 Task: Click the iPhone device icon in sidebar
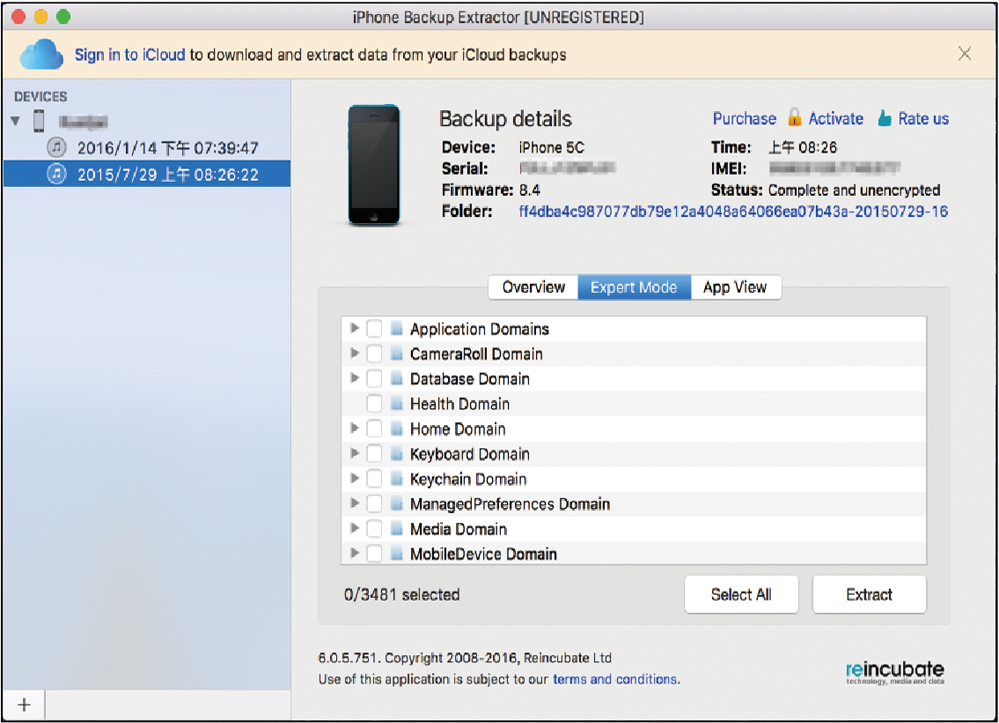39,121
